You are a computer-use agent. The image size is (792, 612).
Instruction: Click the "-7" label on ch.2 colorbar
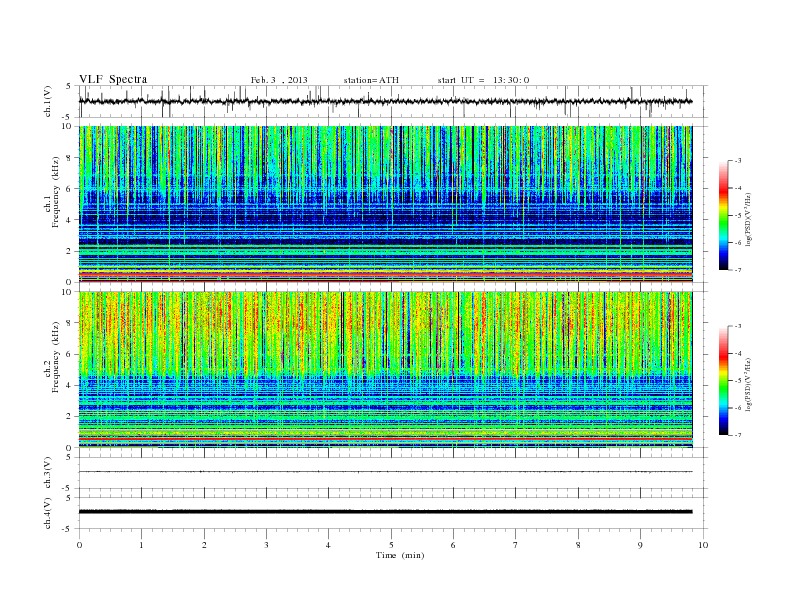pos(737,435)
